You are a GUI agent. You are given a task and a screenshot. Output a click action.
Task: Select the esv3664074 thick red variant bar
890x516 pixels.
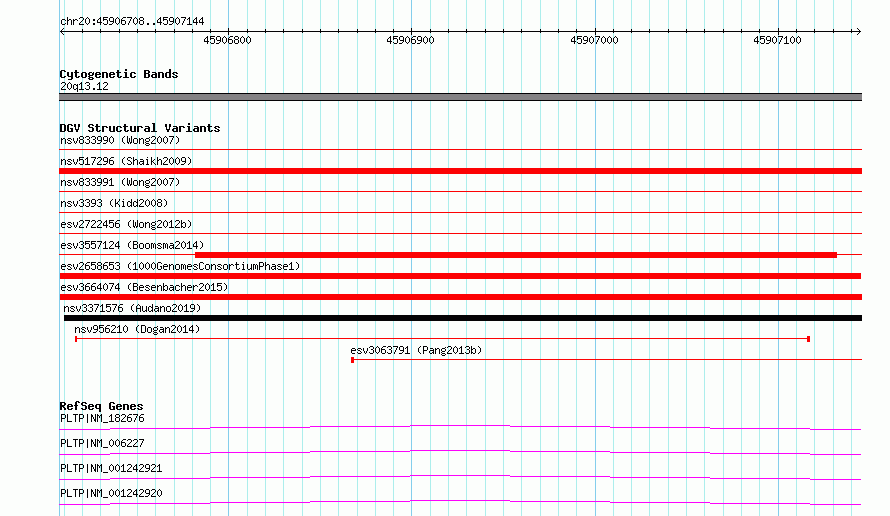tap(460, 297)
